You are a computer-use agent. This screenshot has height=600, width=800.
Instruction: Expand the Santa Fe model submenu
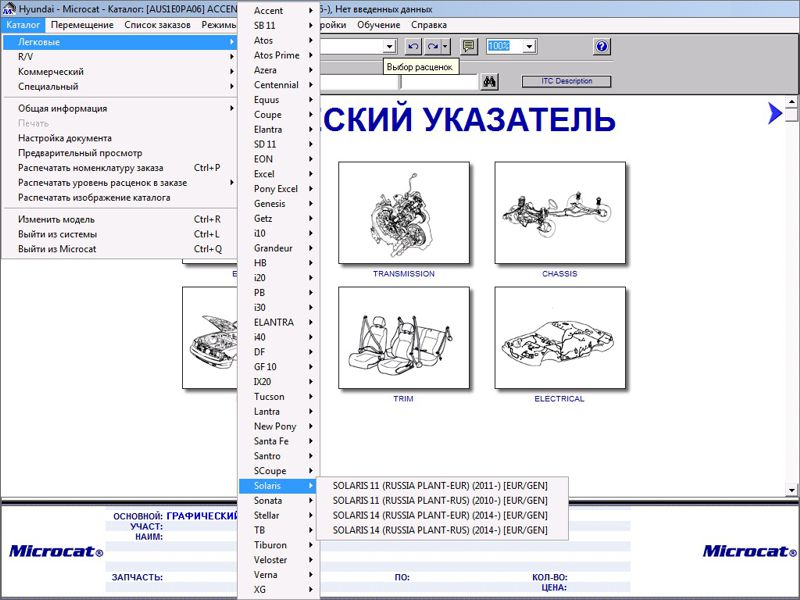click(x=279, y=441)
